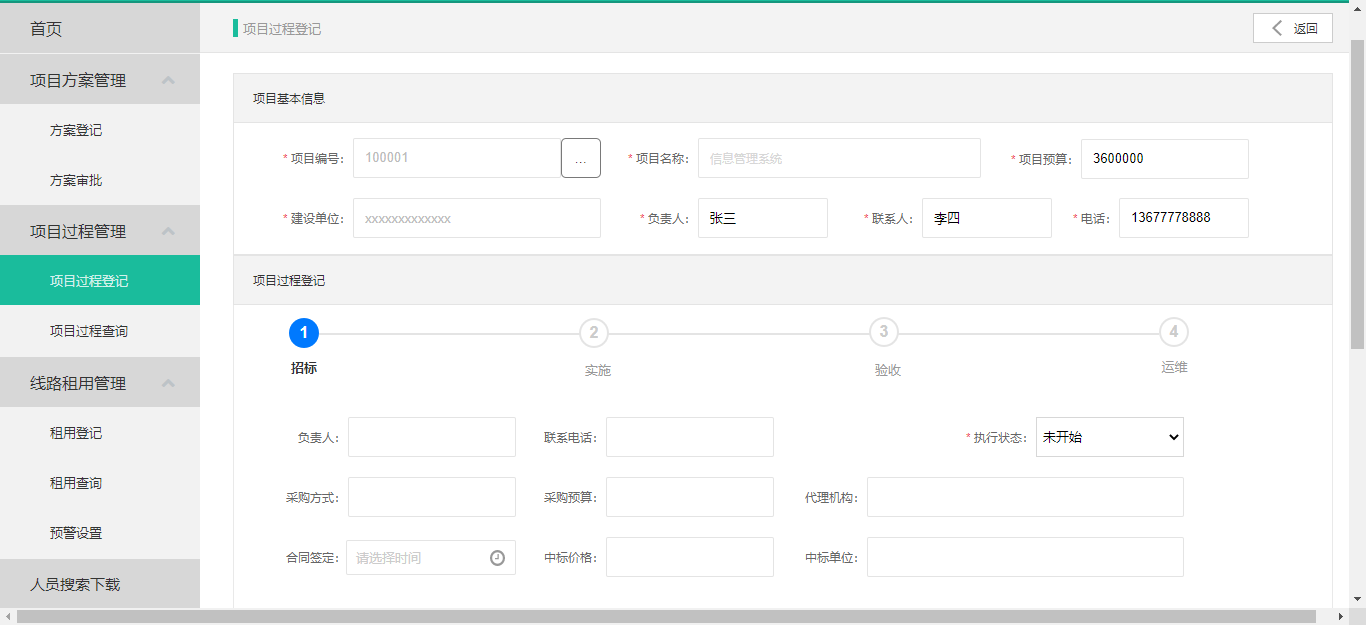Click the 项目预算 field showing 3600000
The height and width of the screenshot is (625, 1366).
(x=1165, y=158)
